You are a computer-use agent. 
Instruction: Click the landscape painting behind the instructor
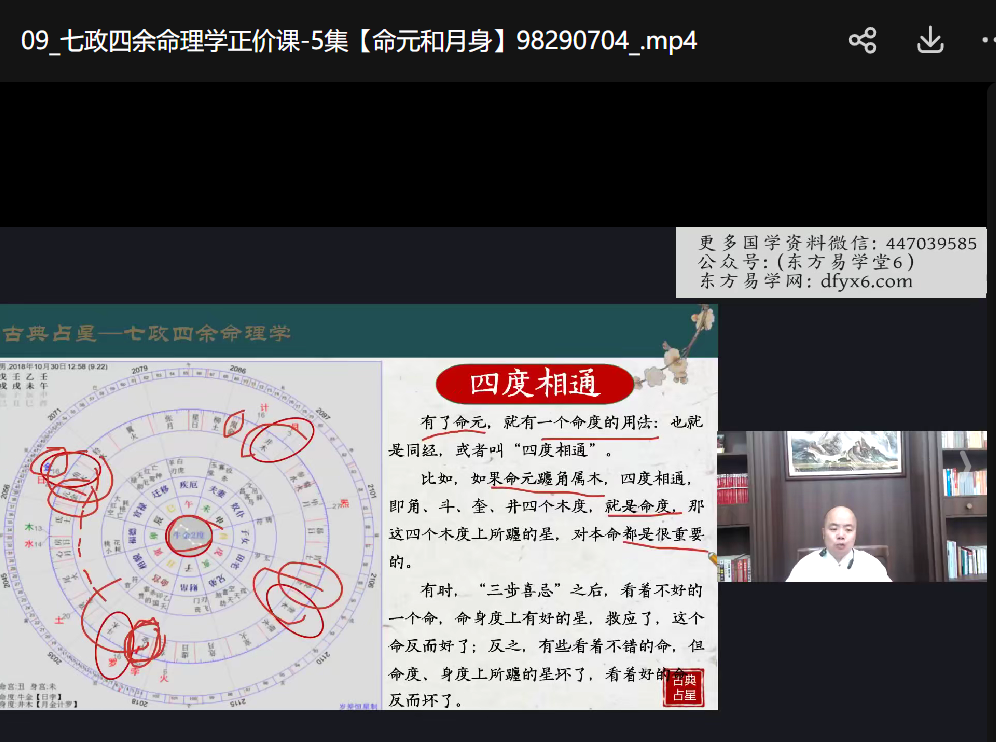[x=838, y=452]
